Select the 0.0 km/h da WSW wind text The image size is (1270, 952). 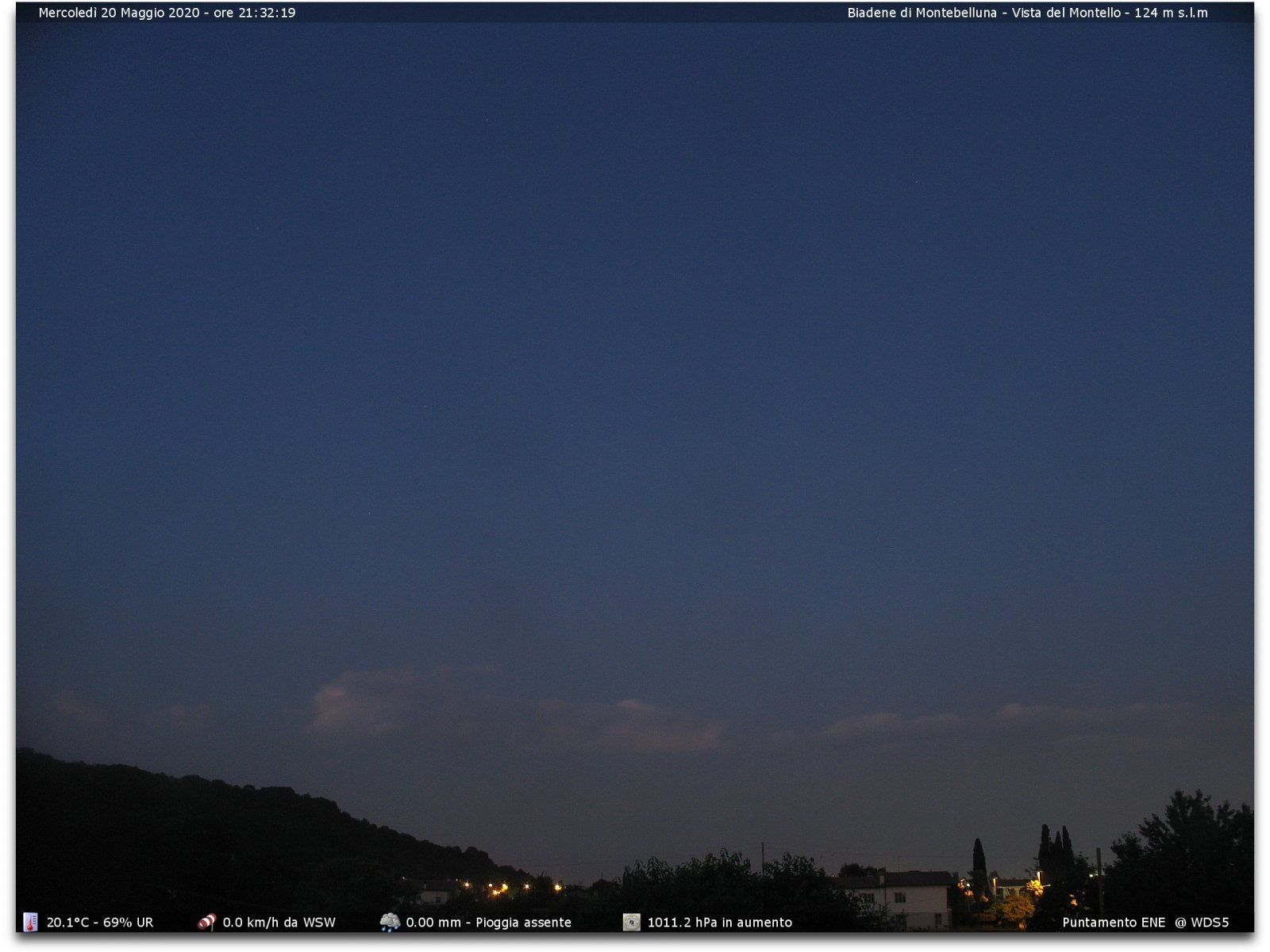279,923
